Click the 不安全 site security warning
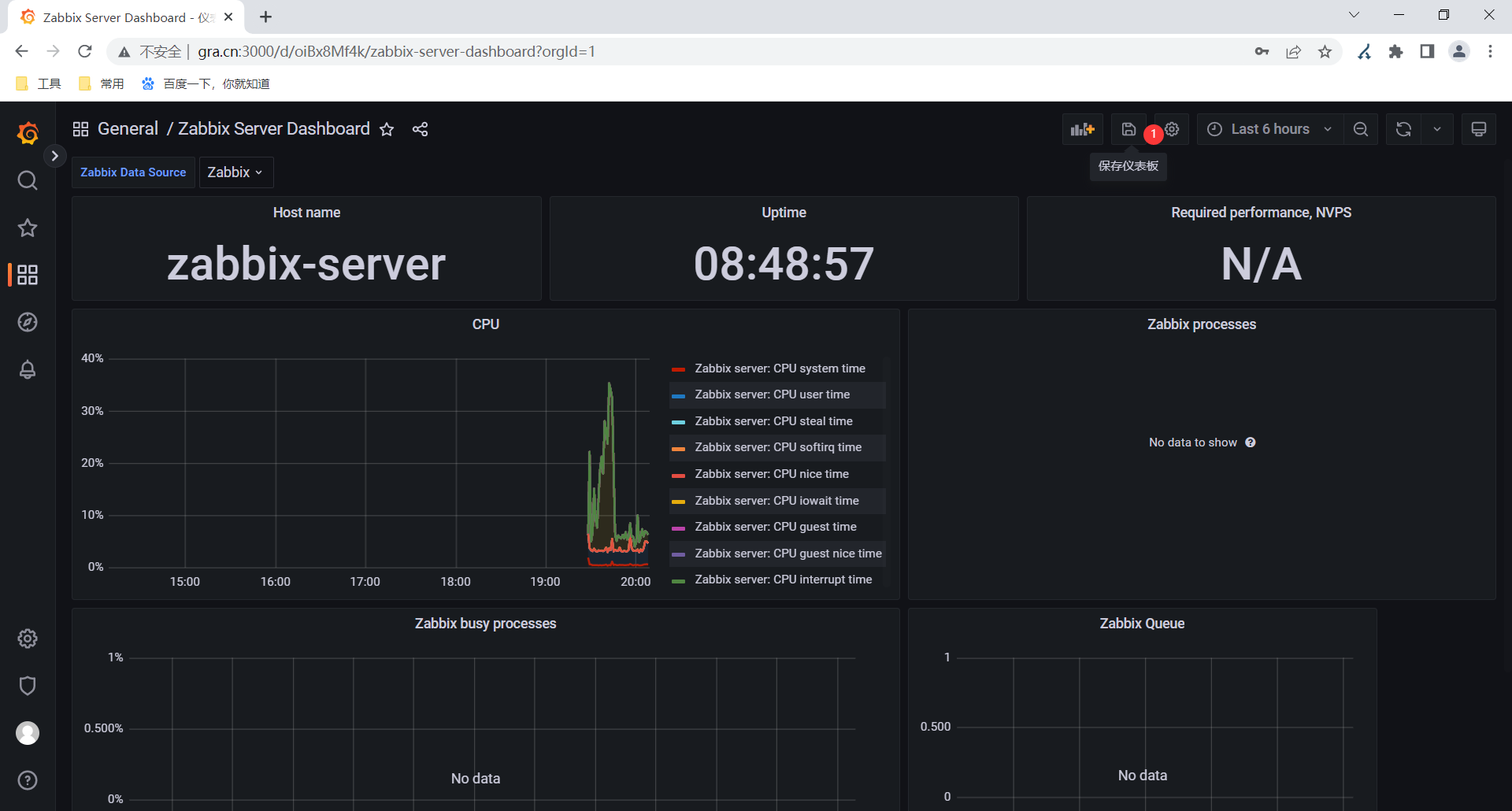The image size is (1512, 811). click(x=150, y=52)
